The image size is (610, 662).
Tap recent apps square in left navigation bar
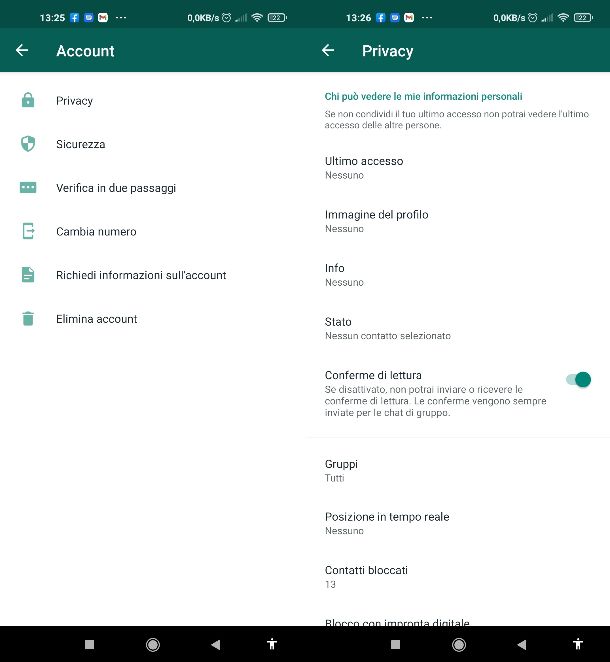pos(89,644)
